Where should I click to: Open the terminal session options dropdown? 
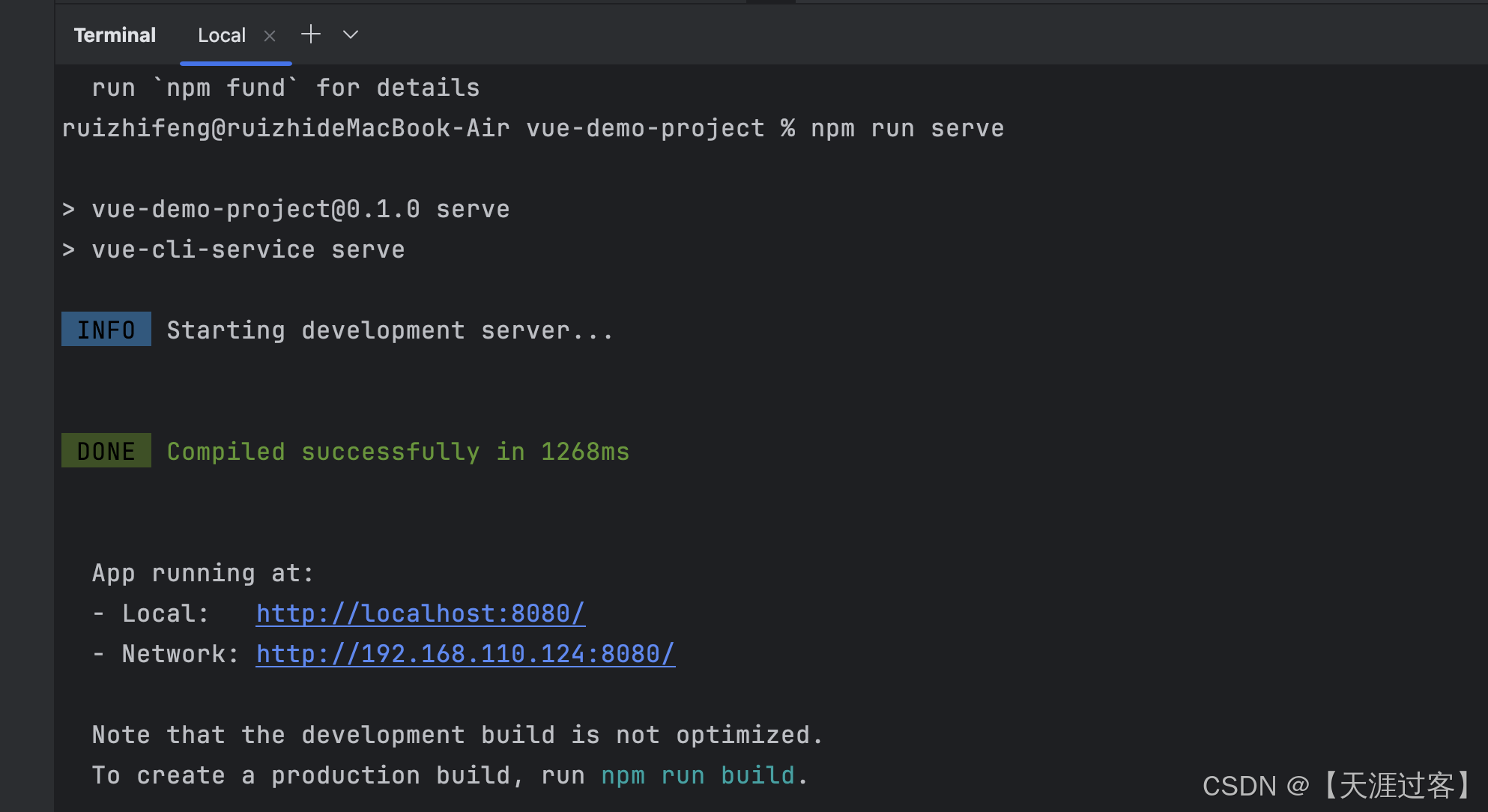coord(351,34)
